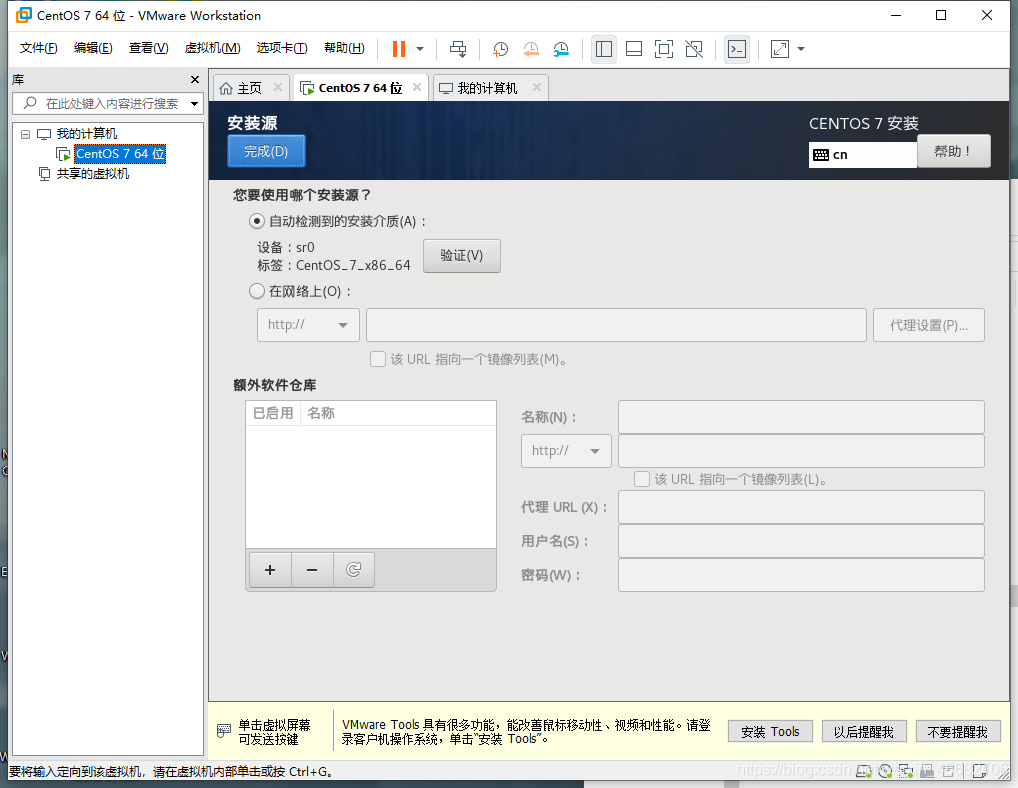Close the 主页 tab
Screen dimensions: 1018x788
278,87
